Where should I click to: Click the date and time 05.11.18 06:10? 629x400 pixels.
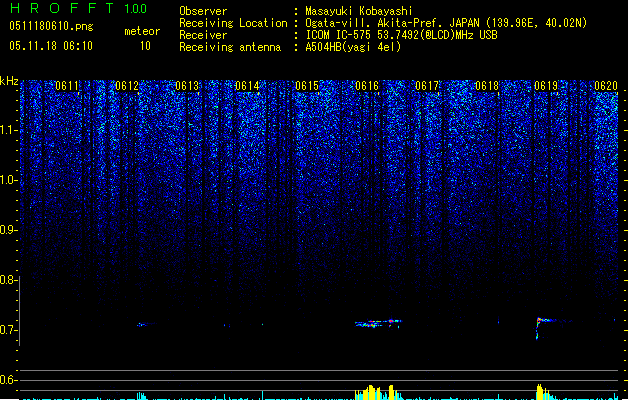point(51,46)
